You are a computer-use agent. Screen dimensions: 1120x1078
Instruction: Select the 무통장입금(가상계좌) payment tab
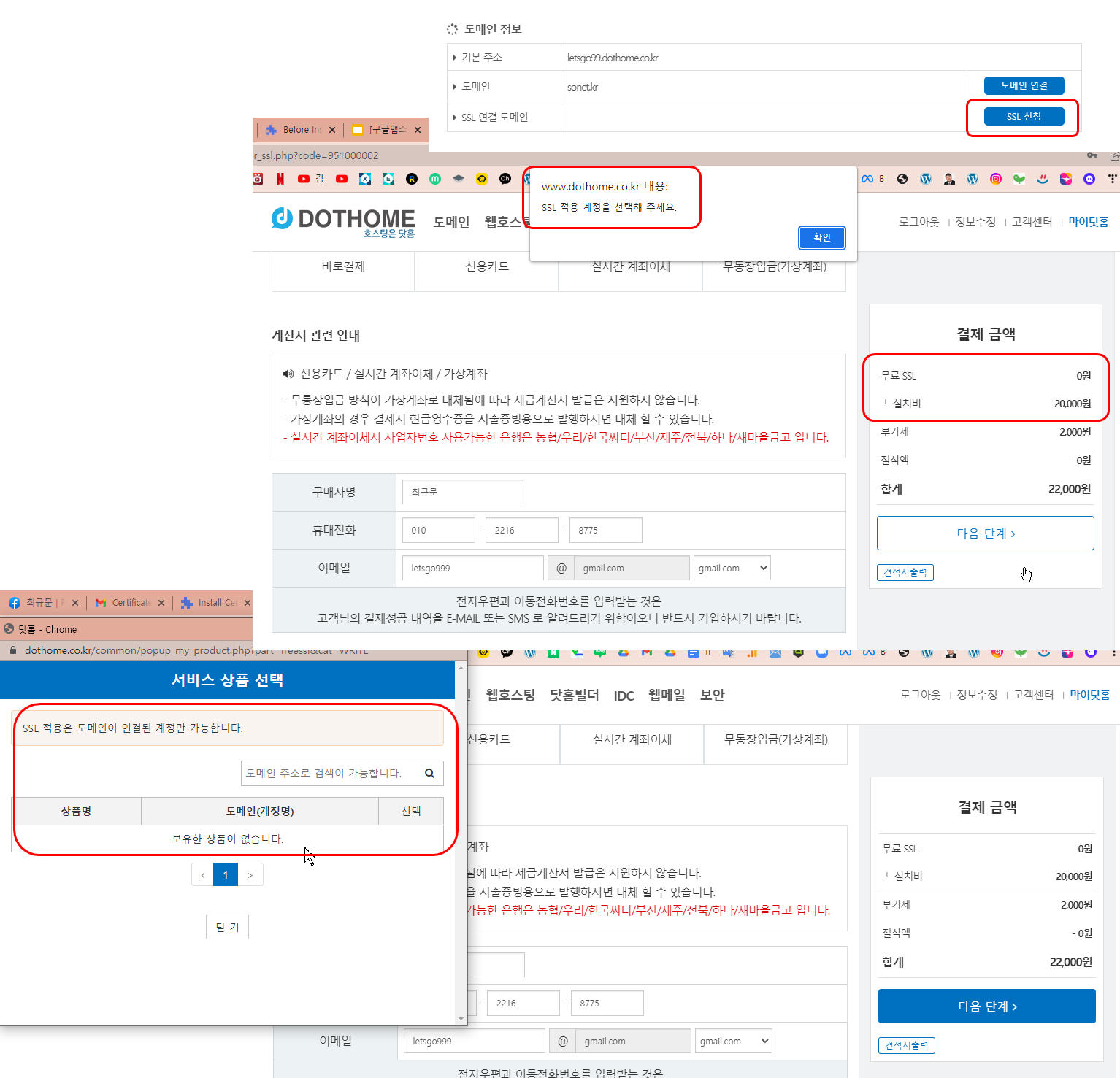774,266
